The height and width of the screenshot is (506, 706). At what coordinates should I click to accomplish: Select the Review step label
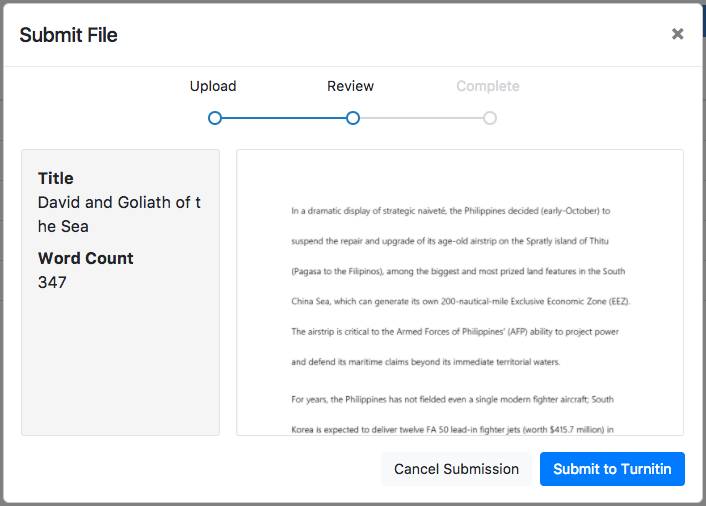350,86
